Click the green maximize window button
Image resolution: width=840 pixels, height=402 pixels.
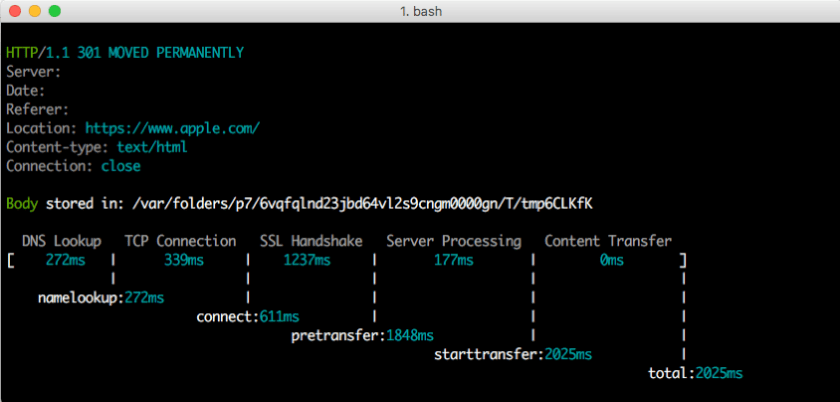coord(54,11)
